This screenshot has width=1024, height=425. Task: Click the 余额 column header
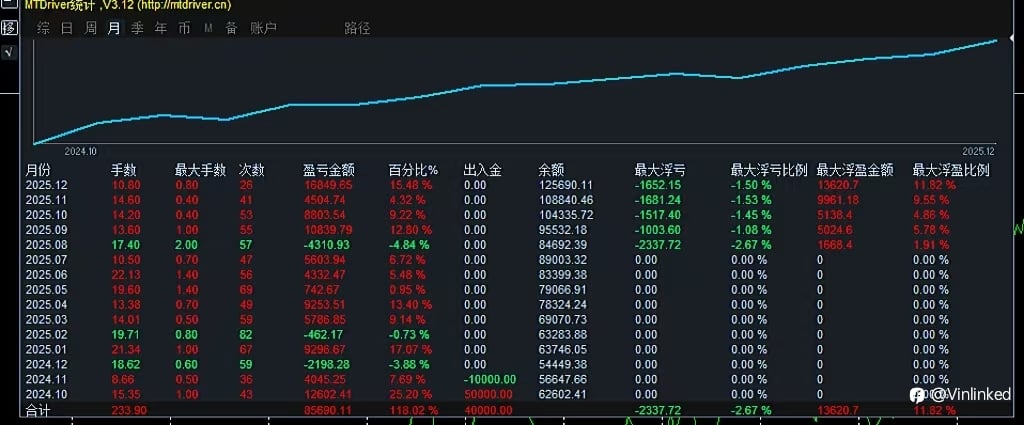[551, 170]
